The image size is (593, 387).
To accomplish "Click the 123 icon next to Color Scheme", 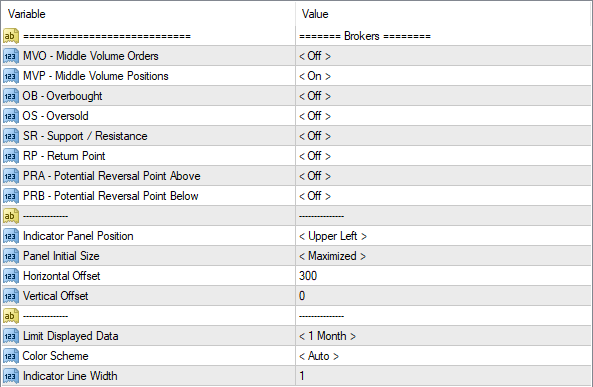I will click(11, 356).
